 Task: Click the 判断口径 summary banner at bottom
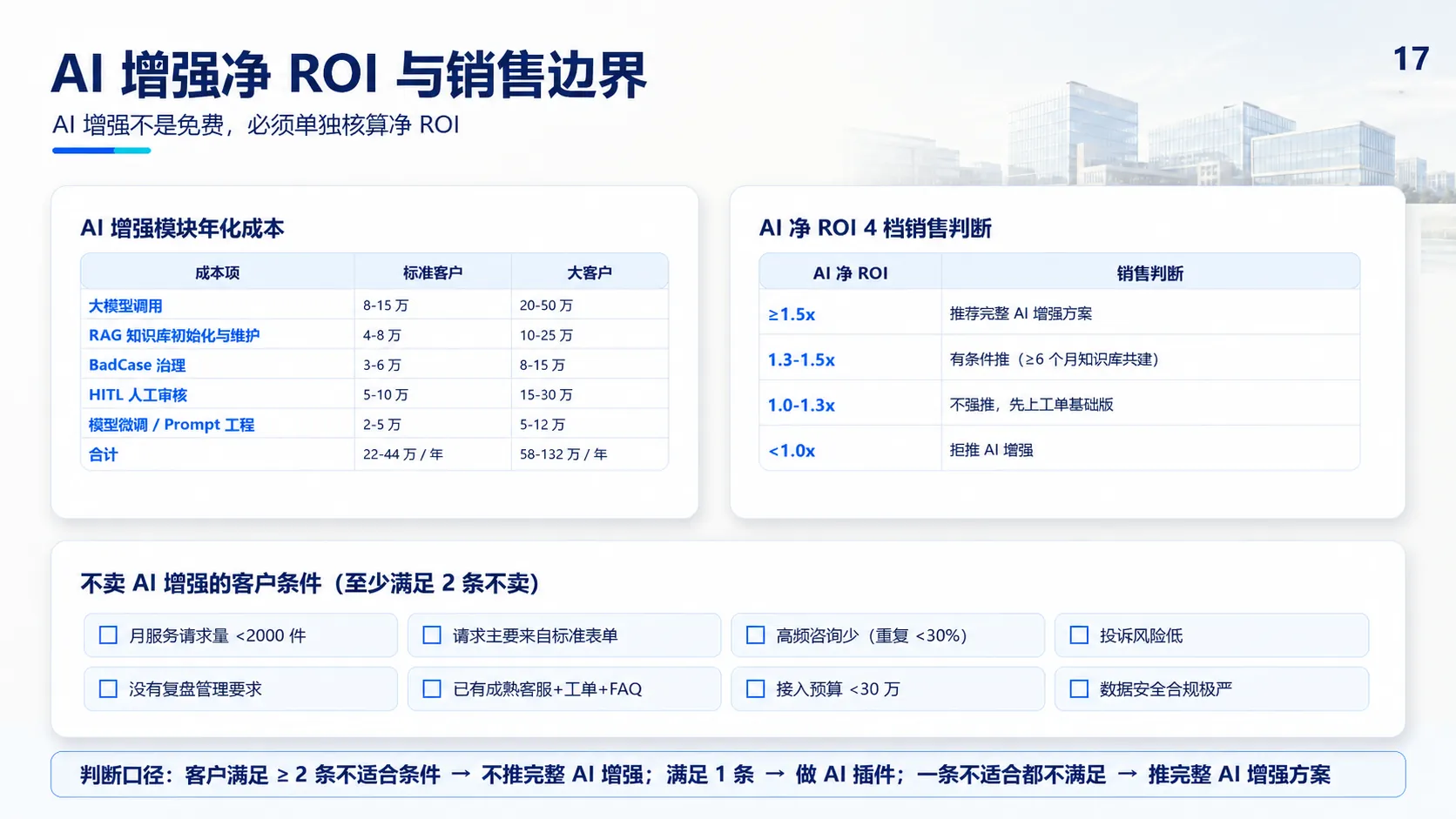click(x=728, y=775)
